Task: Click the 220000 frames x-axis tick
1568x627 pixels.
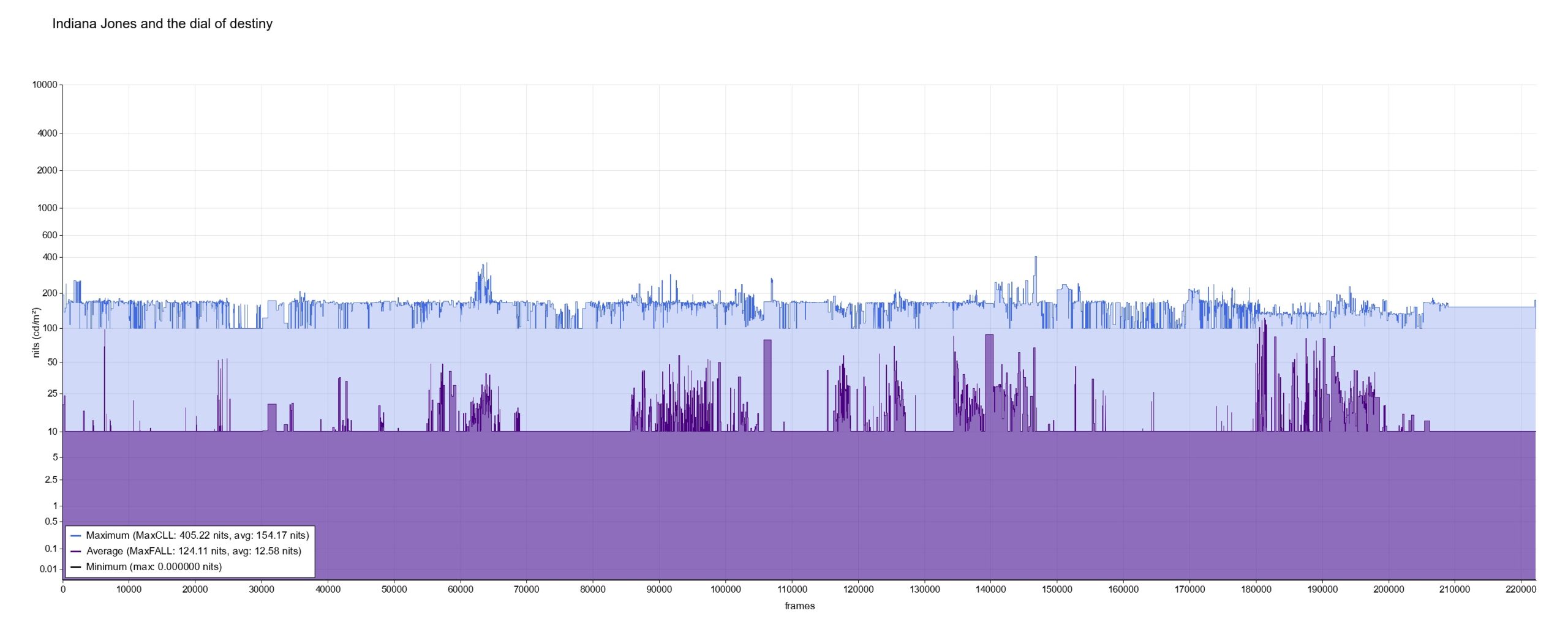Action: [x=1521, y=590]
